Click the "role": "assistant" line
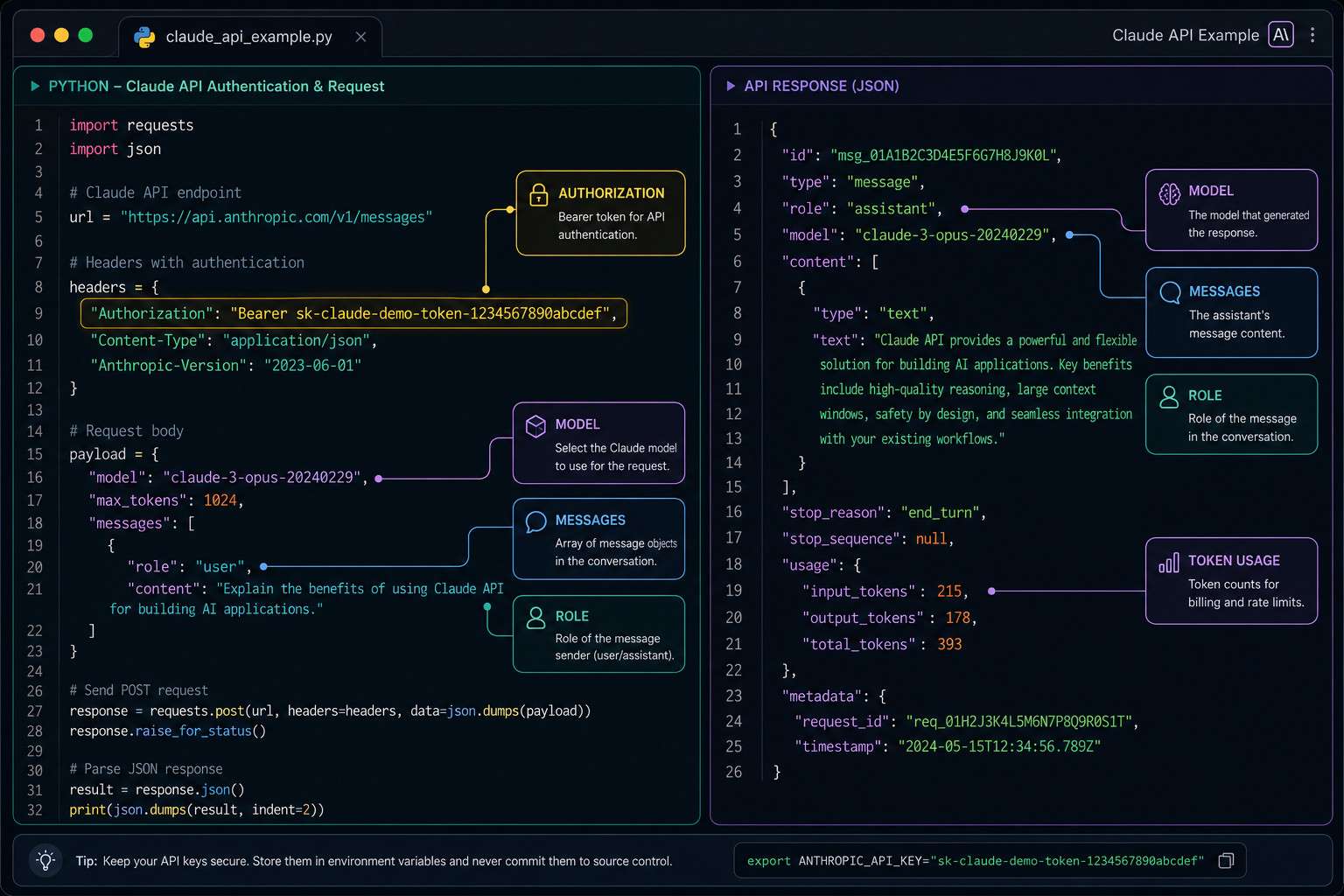 (x=862, y=208)
